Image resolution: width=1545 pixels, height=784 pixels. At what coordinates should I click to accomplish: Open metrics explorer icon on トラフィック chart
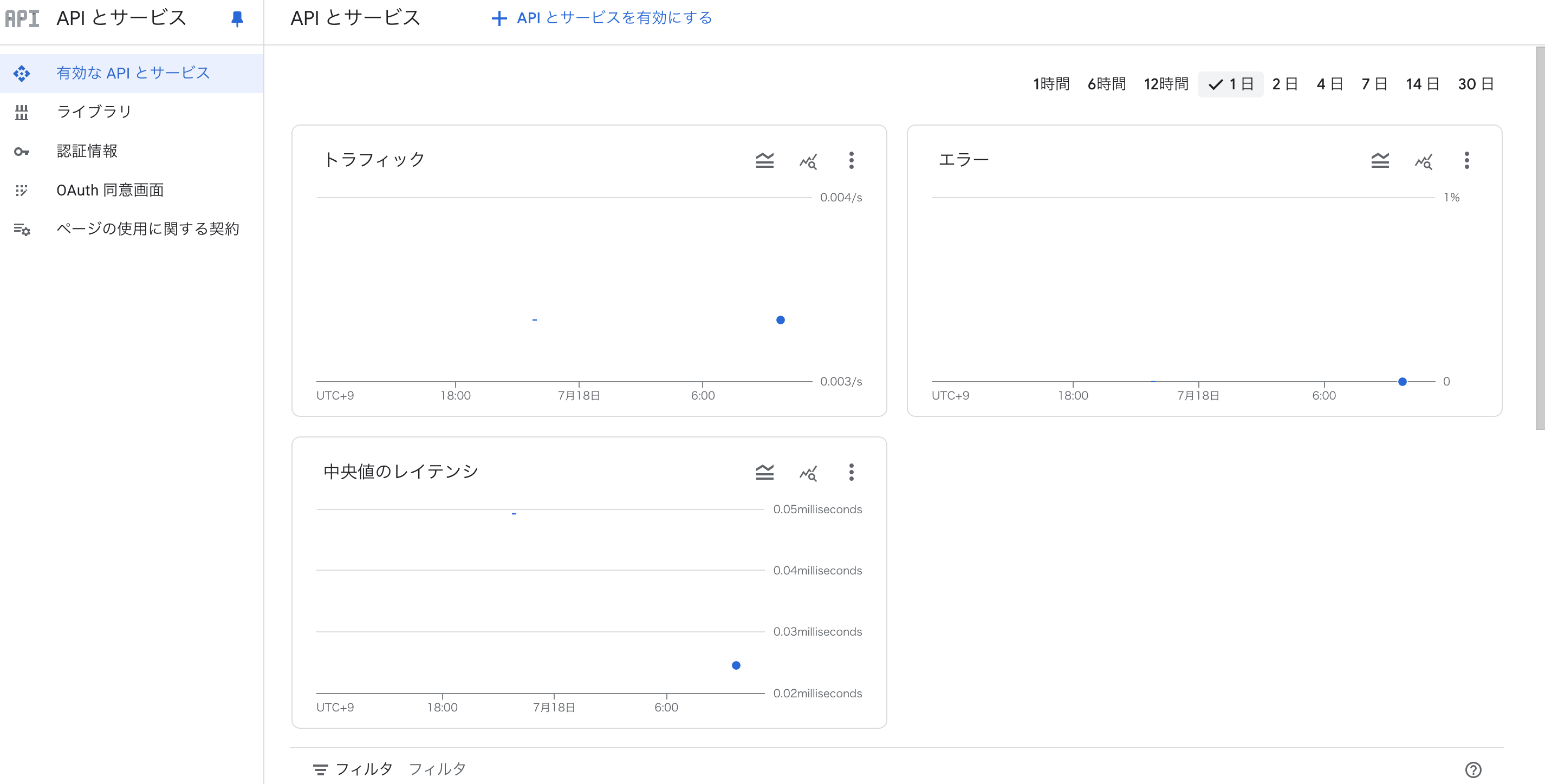[808, 161]
